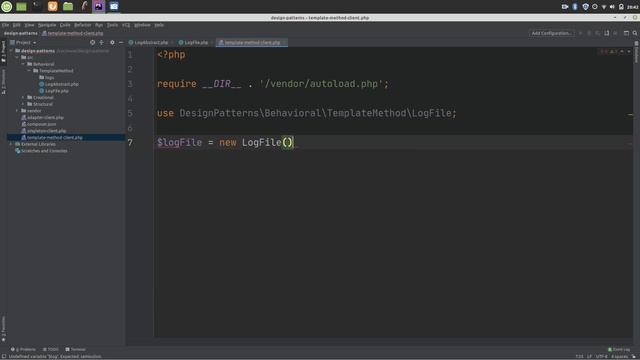Click the Expand/Collapse All icon in Project panel
This screenshot has height=360, width=640.
click(x=102, y=42)
